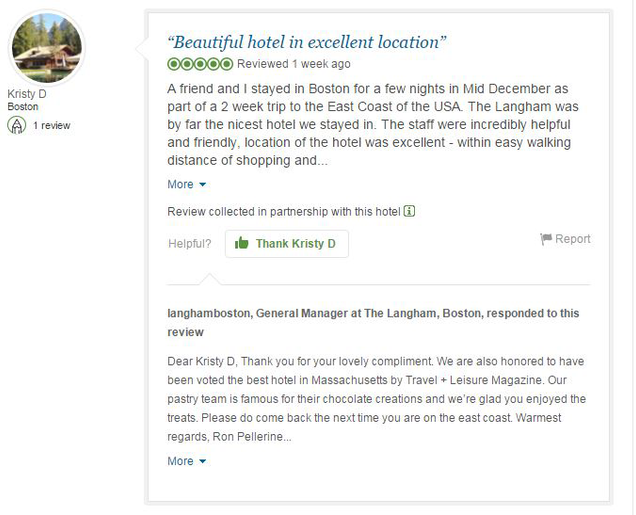This screenshot has height=515, width=636.
Task: Click the grey report flag icon
Action: (545, 239)
